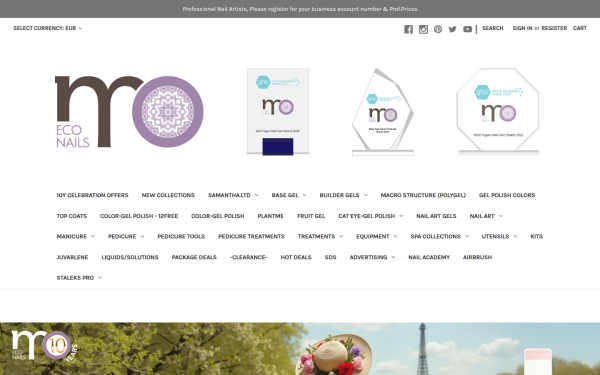
Task: Open the Pinterest social icon
Action: (x=438, y=29)
